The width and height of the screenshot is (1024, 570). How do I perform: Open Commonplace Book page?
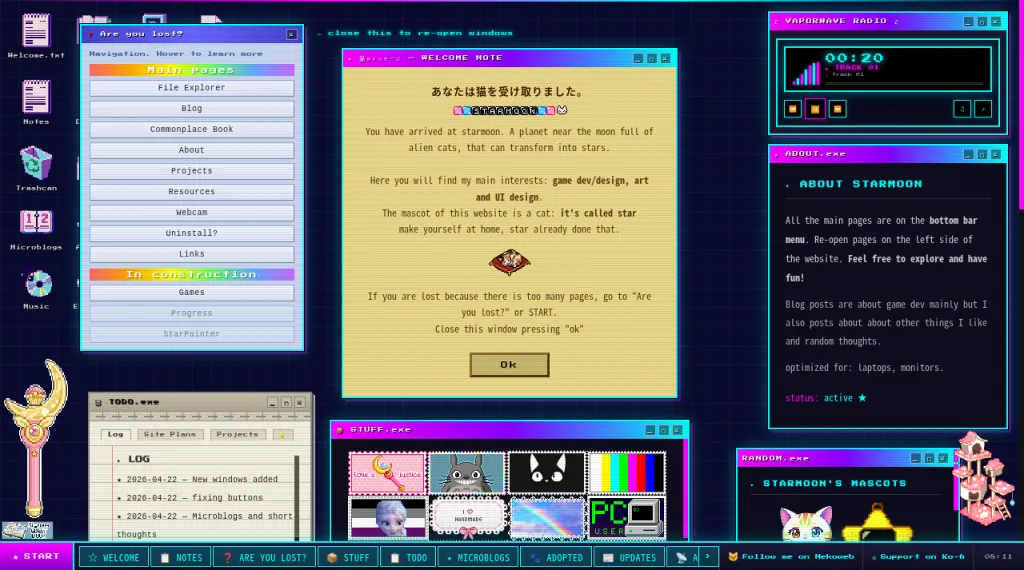(x=191, y=129)
